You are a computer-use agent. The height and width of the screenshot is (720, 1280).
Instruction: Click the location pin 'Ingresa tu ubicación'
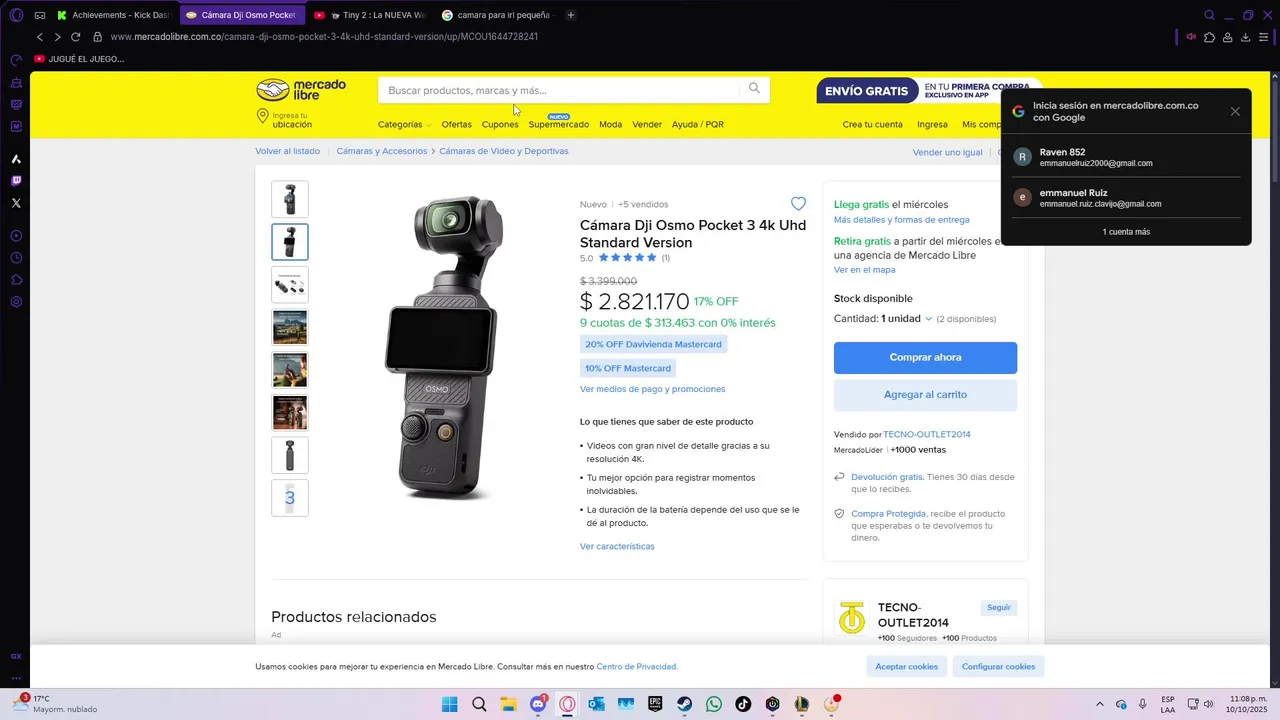point(285,120)
